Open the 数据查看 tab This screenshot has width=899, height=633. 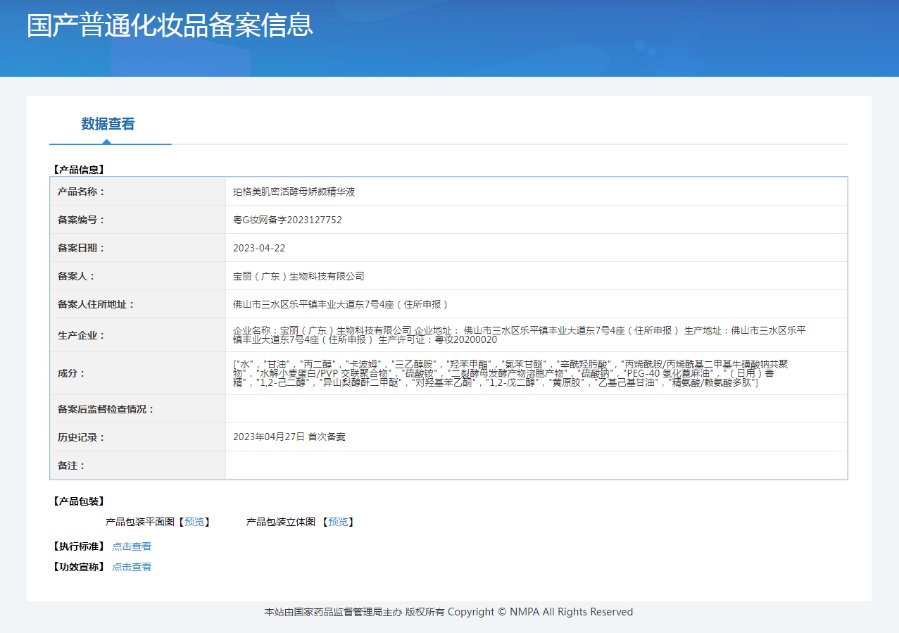[108, 125]
